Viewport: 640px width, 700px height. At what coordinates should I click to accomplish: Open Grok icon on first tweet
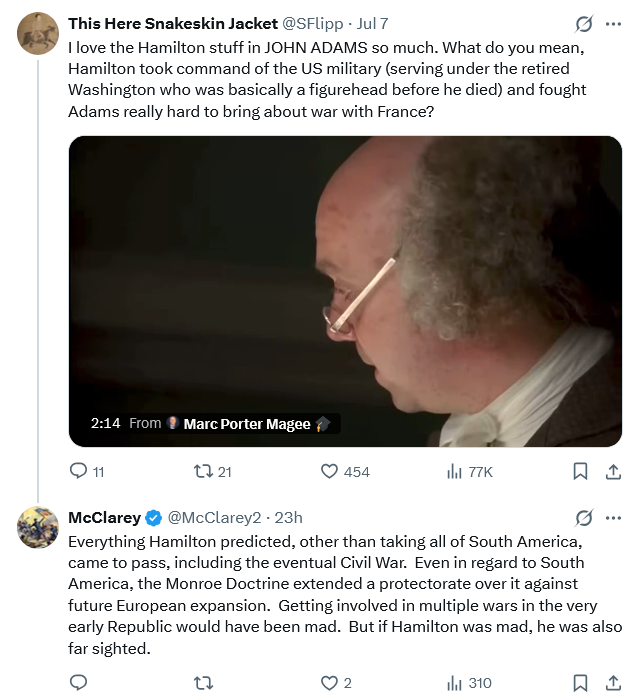pyautogui.click(x=584, y=24)
